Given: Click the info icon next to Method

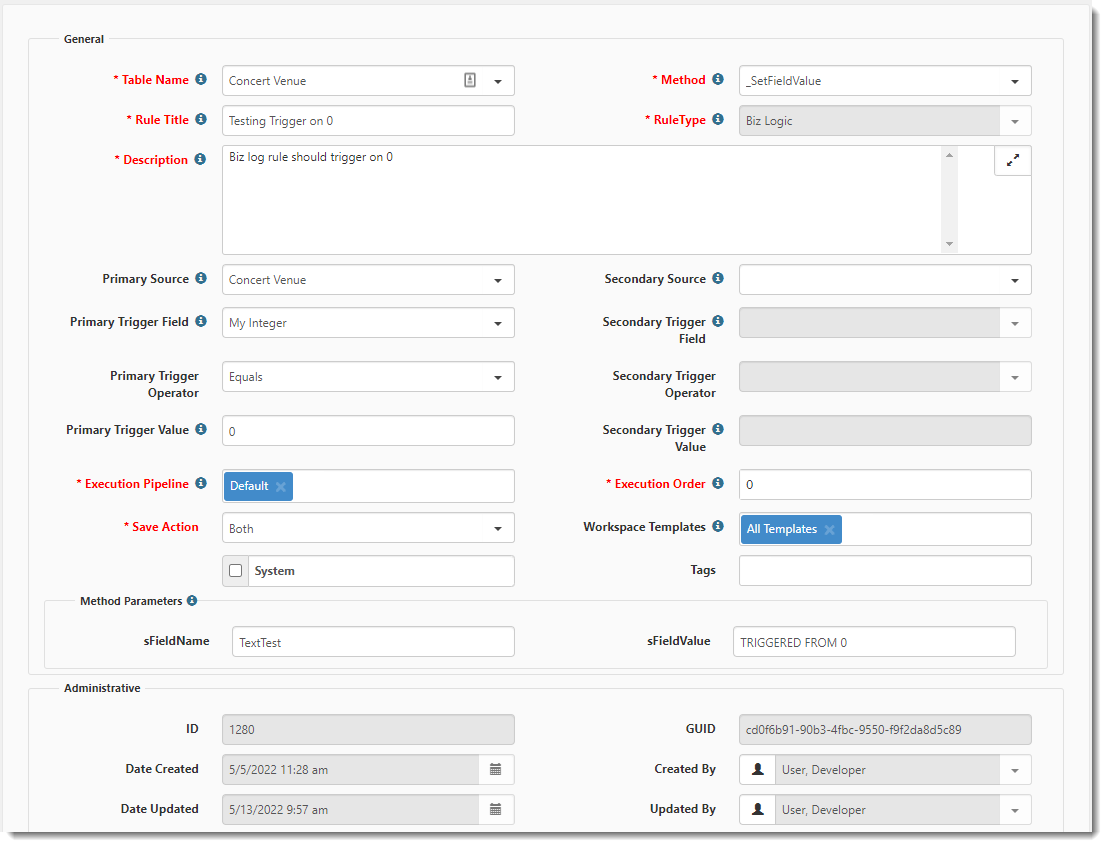Looking at the screenshot, I should click(718, 79).
